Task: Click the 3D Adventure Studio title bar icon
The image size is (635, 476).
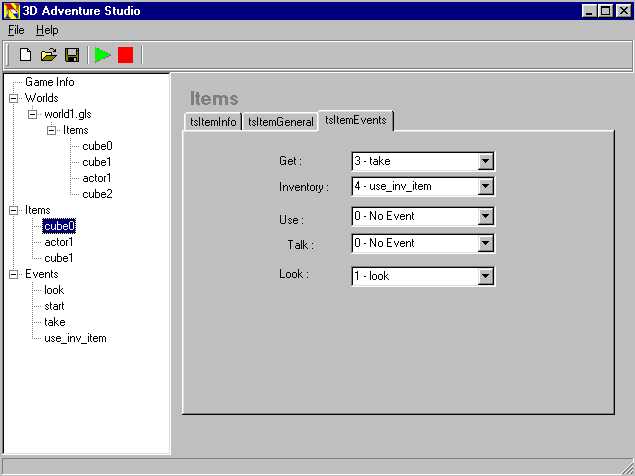Action: [x=11, y=11]
